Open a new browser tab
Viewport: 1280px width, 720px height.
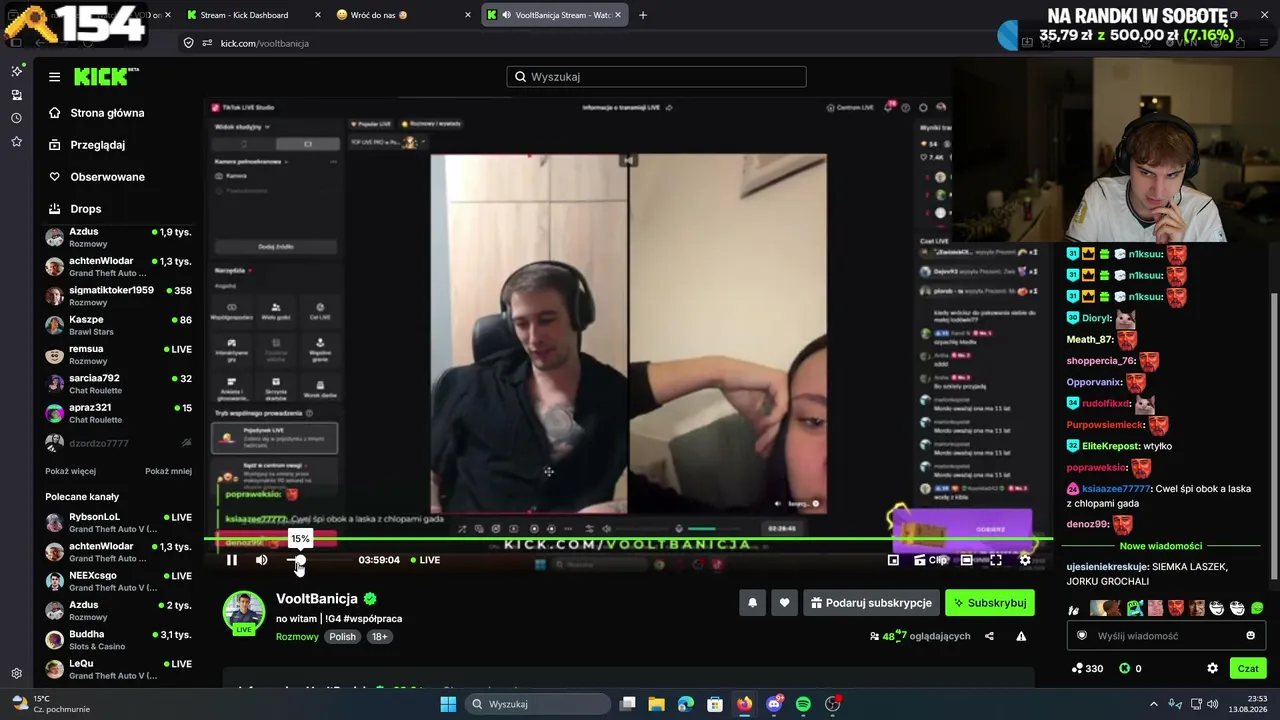[643, 15]
